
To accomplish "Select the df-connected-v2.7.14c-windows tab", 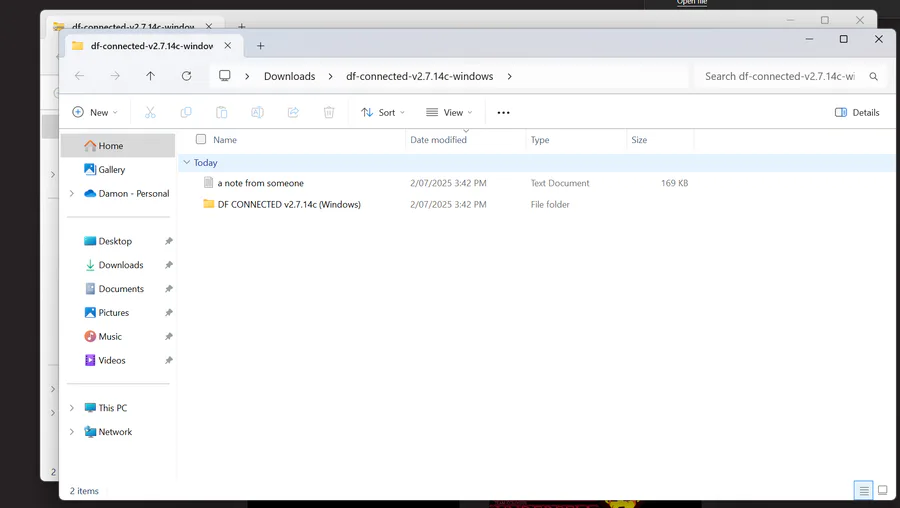I will [152, 46].
